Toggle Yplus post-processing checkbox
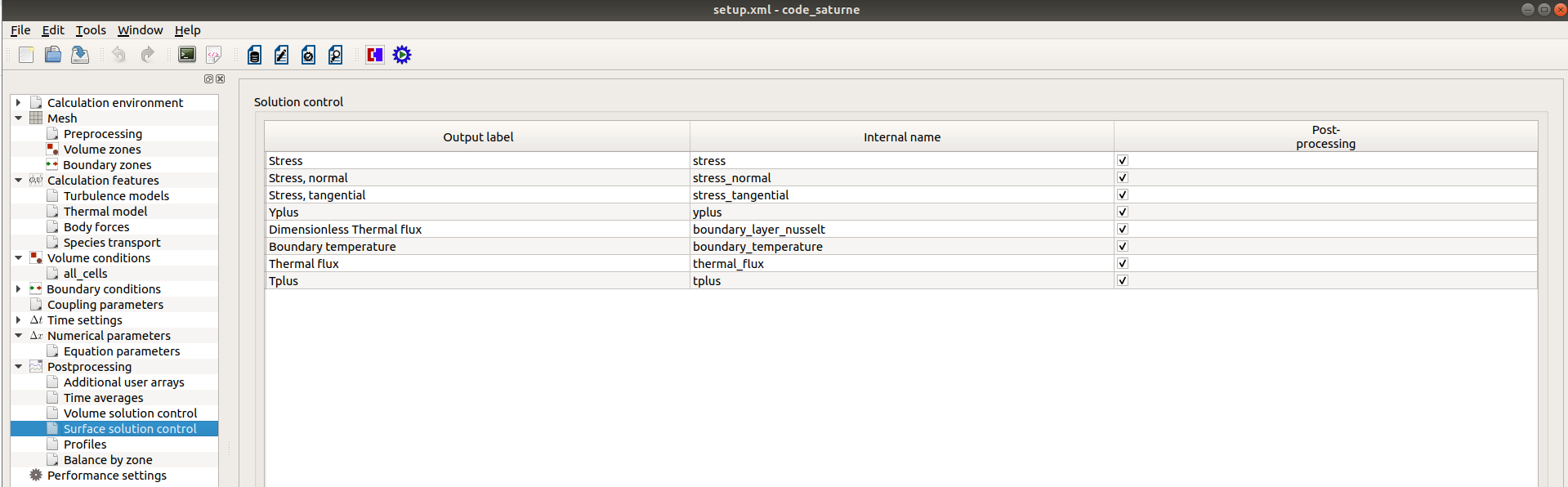 pos(1123,212)
